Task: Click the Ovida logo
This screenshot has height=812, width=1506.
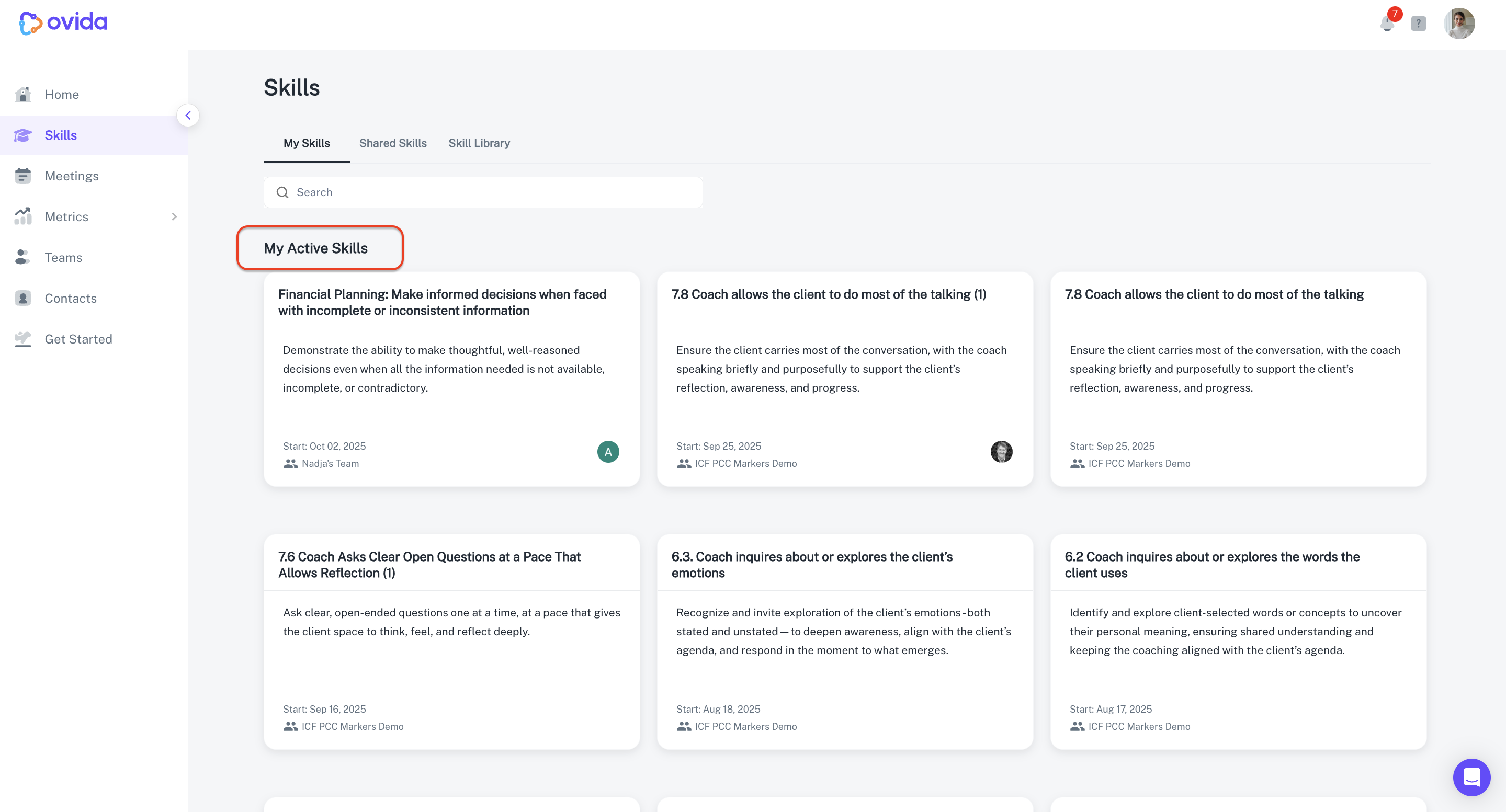Action: coord(63,23)
